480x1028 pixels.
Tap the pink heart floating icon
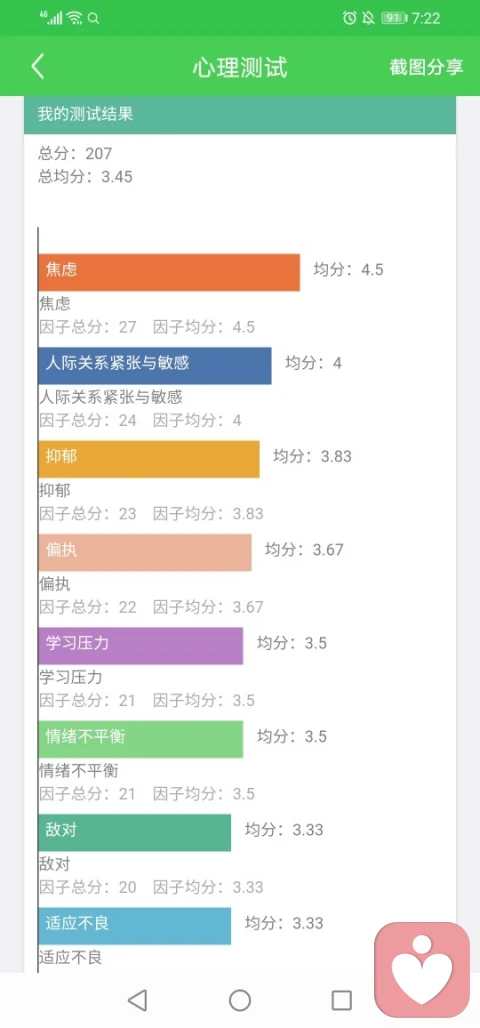[x=422, y=970]
